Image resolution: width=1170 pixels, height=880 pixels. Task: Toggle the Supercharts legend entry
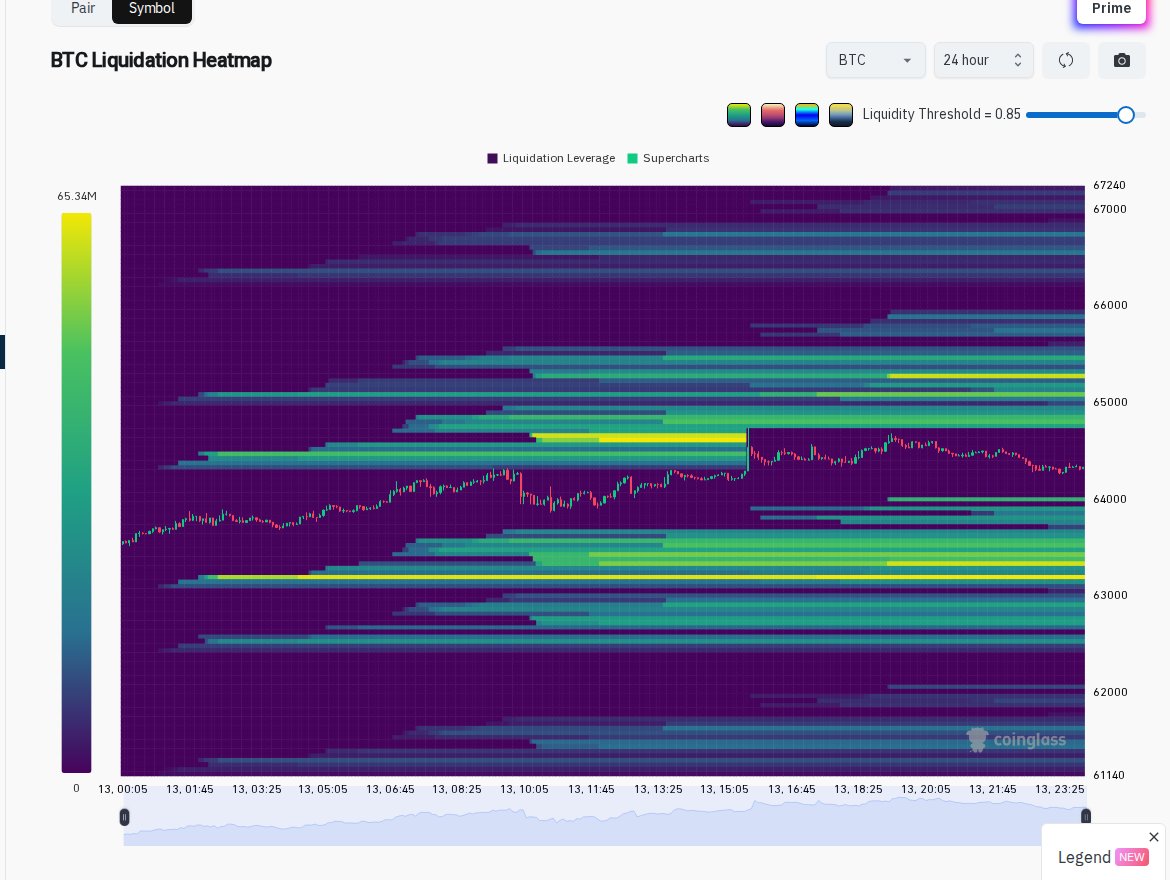pyautogui.click(x=668, y=158)
